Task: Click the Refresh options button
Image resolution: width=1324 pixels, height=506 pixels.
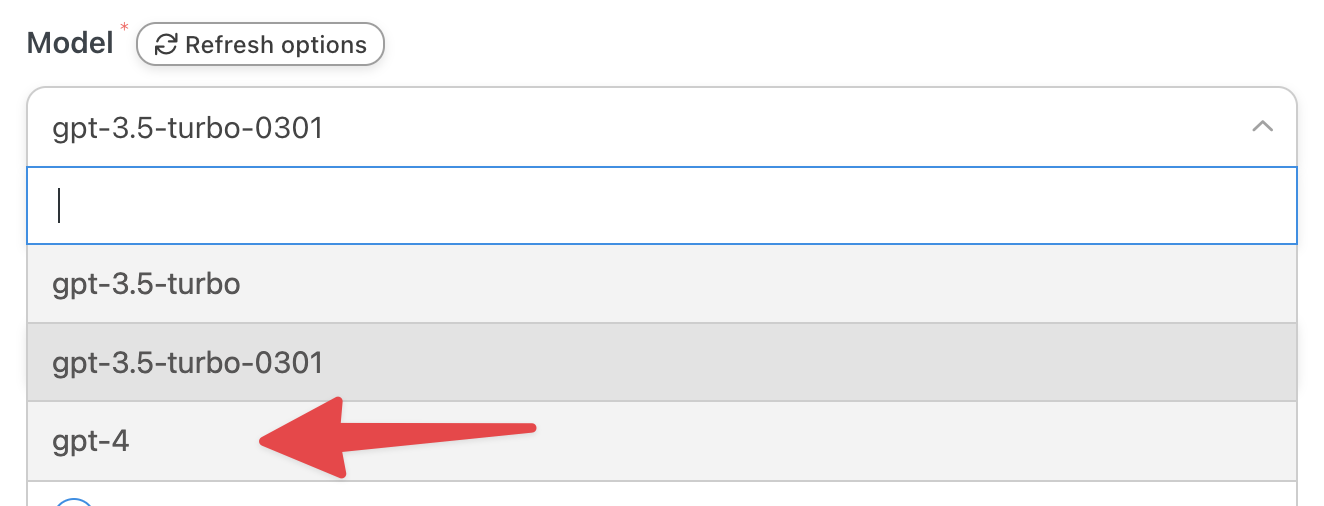Action: (260, 45)
